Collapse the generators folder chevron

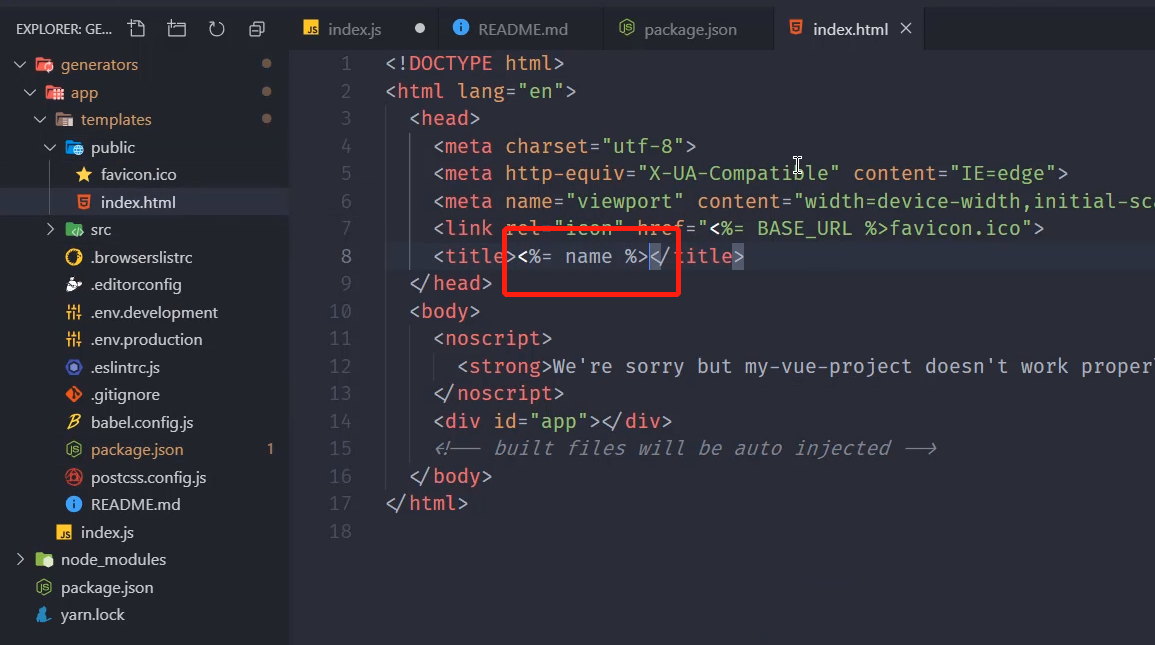pos(20,65)
